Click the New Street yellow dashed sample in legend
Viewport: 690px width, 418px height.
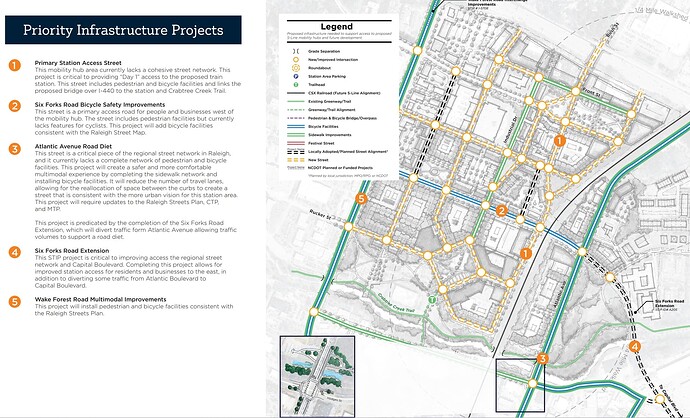point(296,160)
